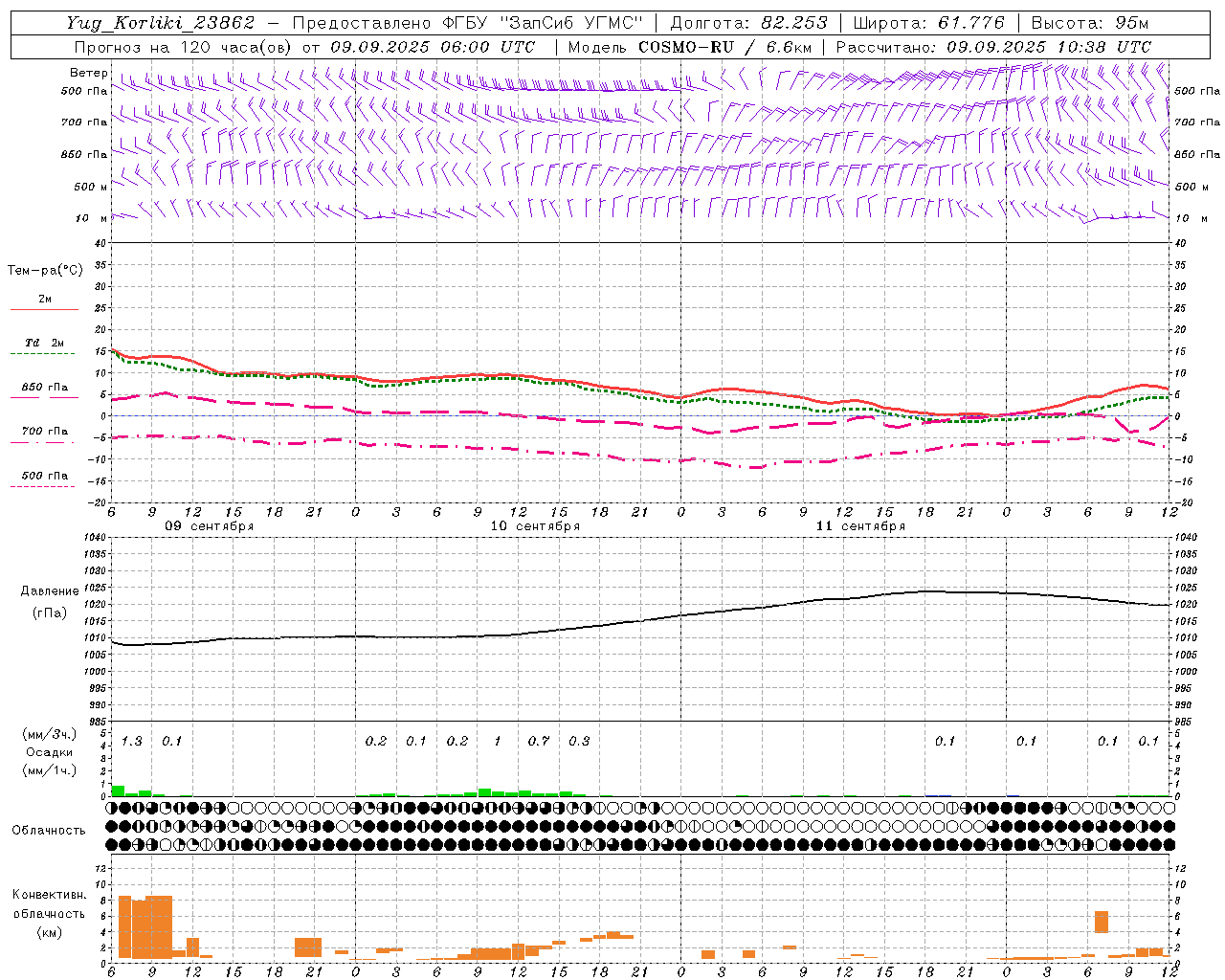1225x980 pixels.
Task: Click the '500 гПа' temperature legend label
Action: 45,476
